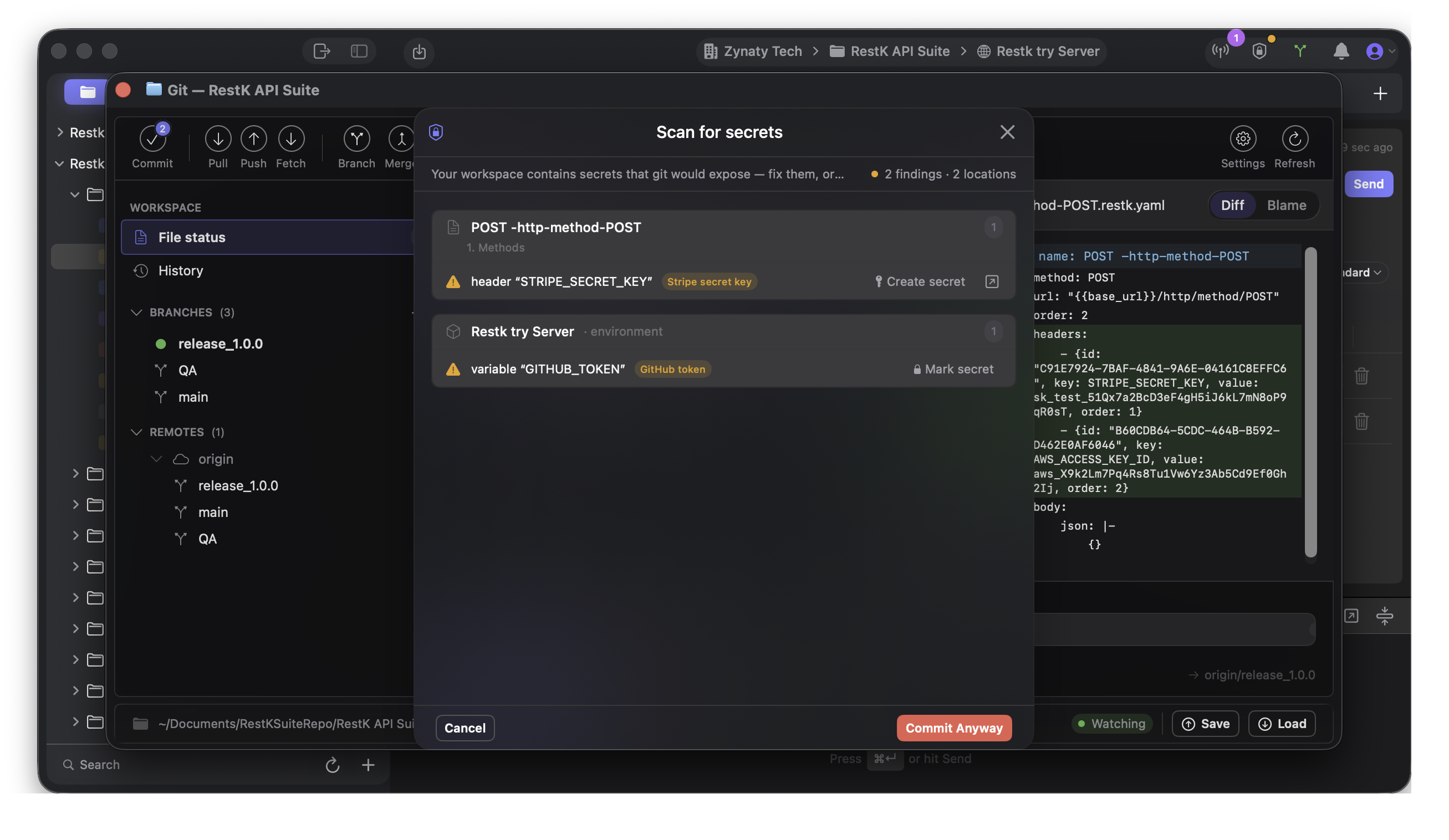Click the commit message input field
Viewport: 1449px width, 840px height.
1174,629
